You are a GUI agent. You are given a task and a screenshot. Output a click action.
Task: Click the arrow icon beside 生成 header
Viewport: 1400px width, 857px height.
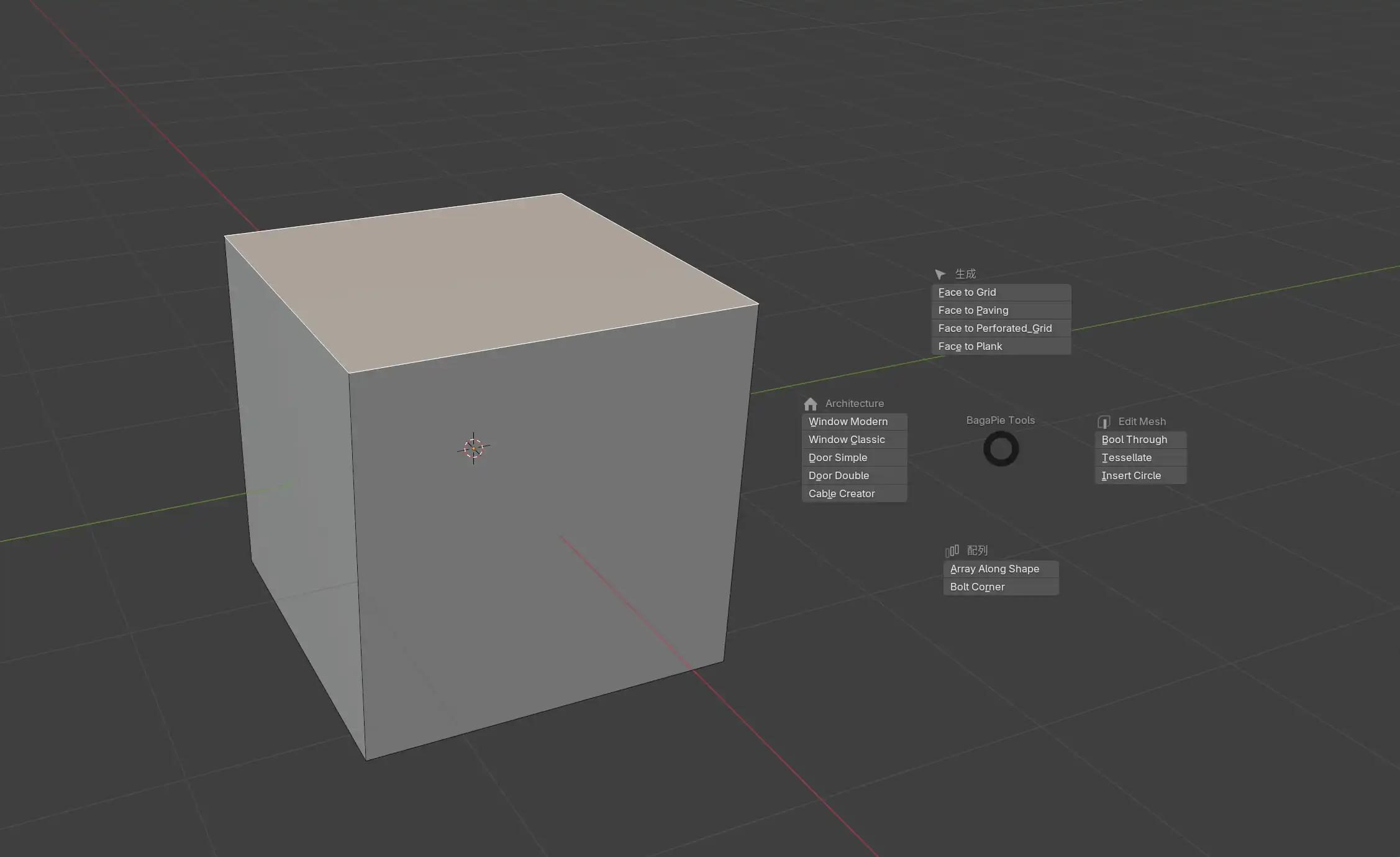tap(940, 274)
